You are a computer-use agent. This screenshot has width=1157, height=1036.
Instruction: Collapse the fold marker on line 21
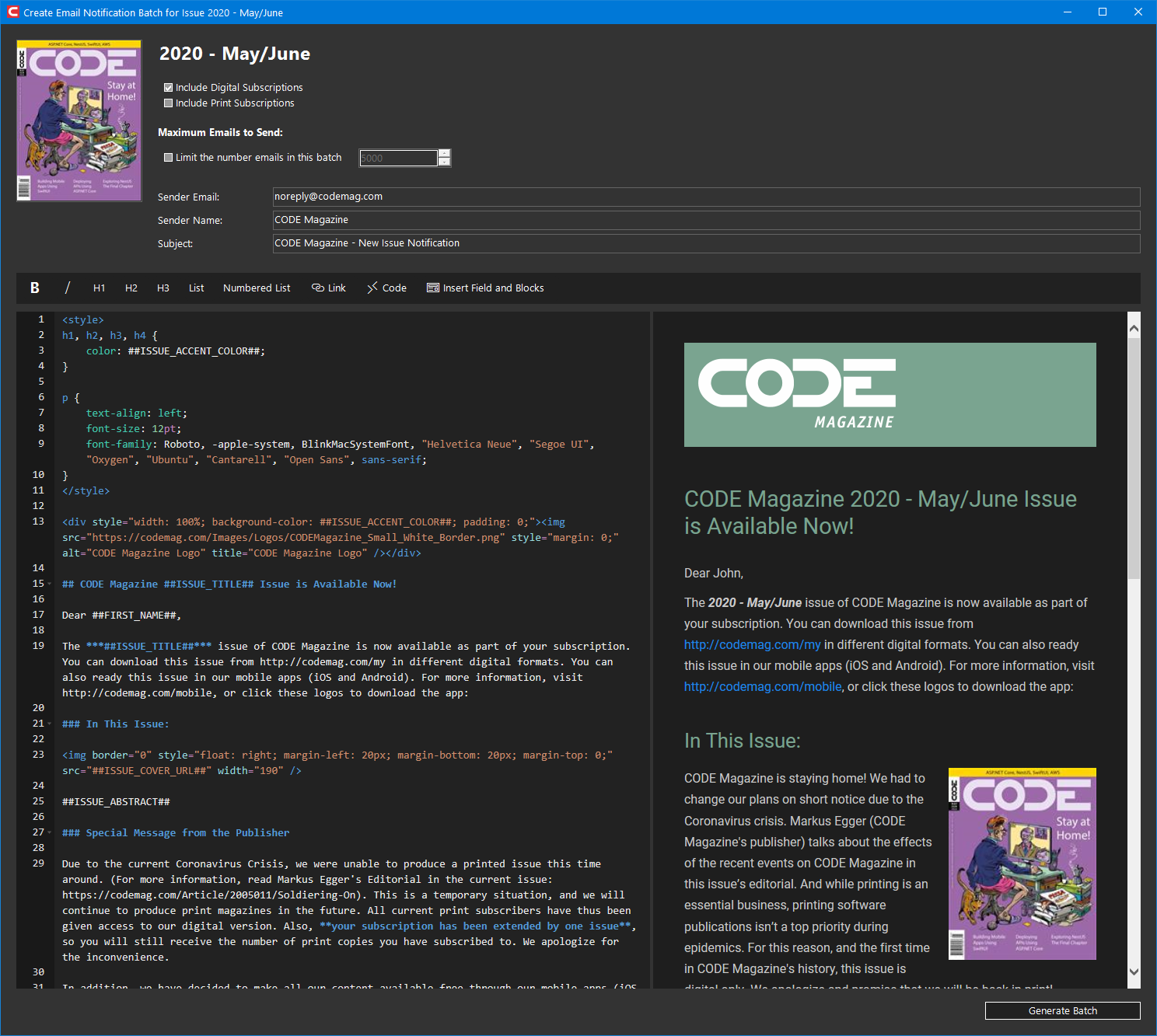50,724
